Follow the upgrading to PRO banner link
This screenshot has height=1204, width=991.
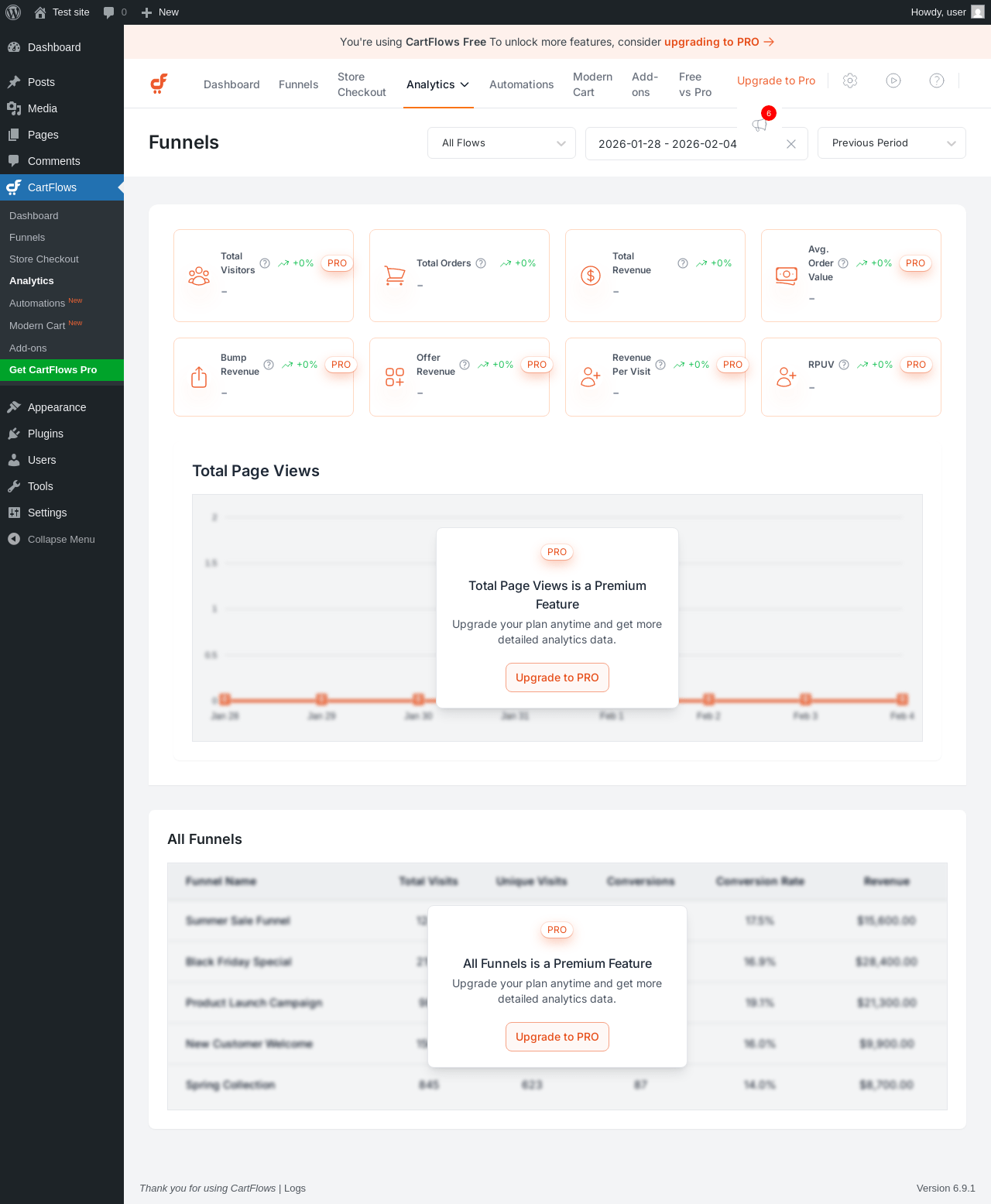719,42
